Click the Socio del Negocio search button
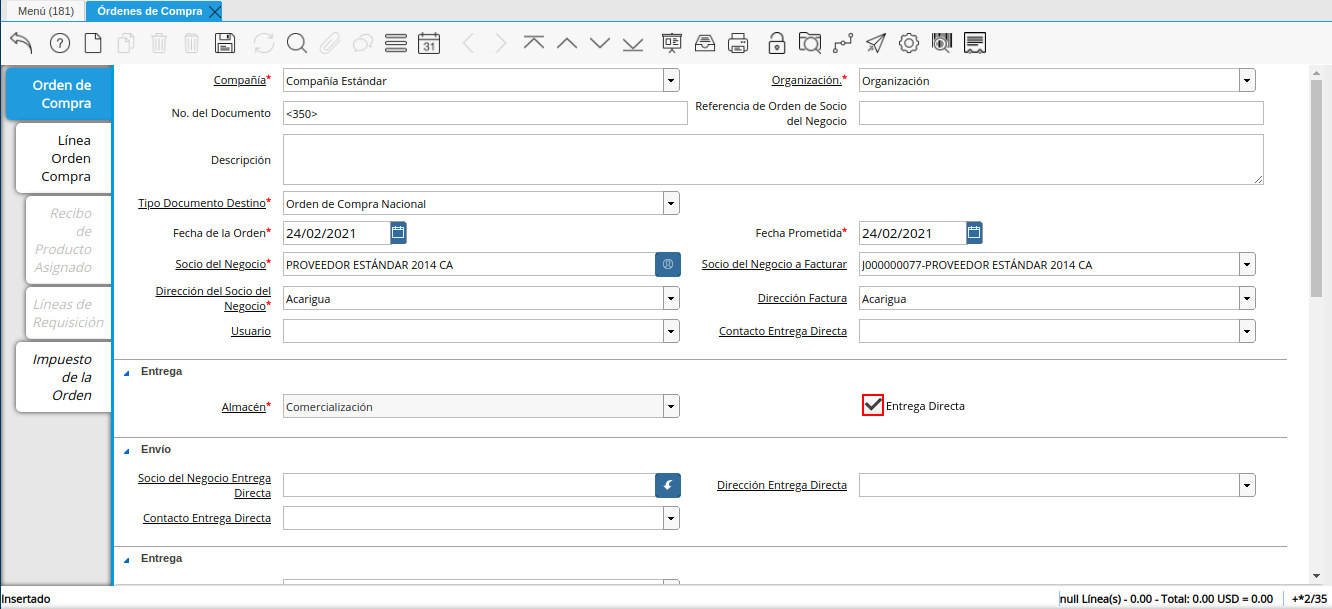Viewport: 1332px width, 609px height. (x=667, y=264)
